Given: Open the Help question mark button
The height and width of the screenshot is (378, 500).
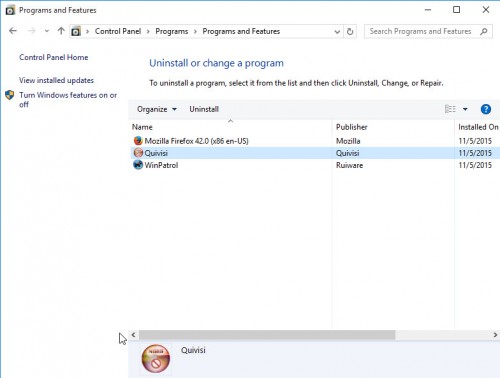Looking at the screenshot, I should (486, 109).
